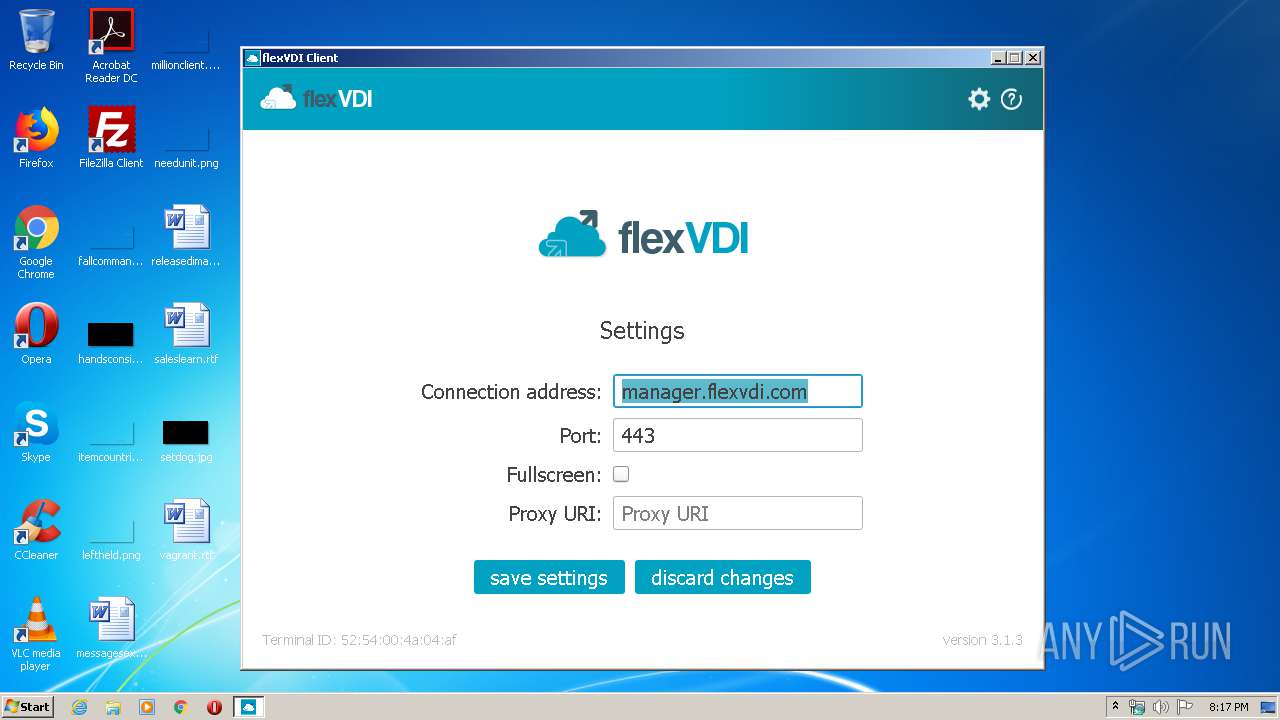Open flexVDI settings gear icon

[x=979, y=99]
